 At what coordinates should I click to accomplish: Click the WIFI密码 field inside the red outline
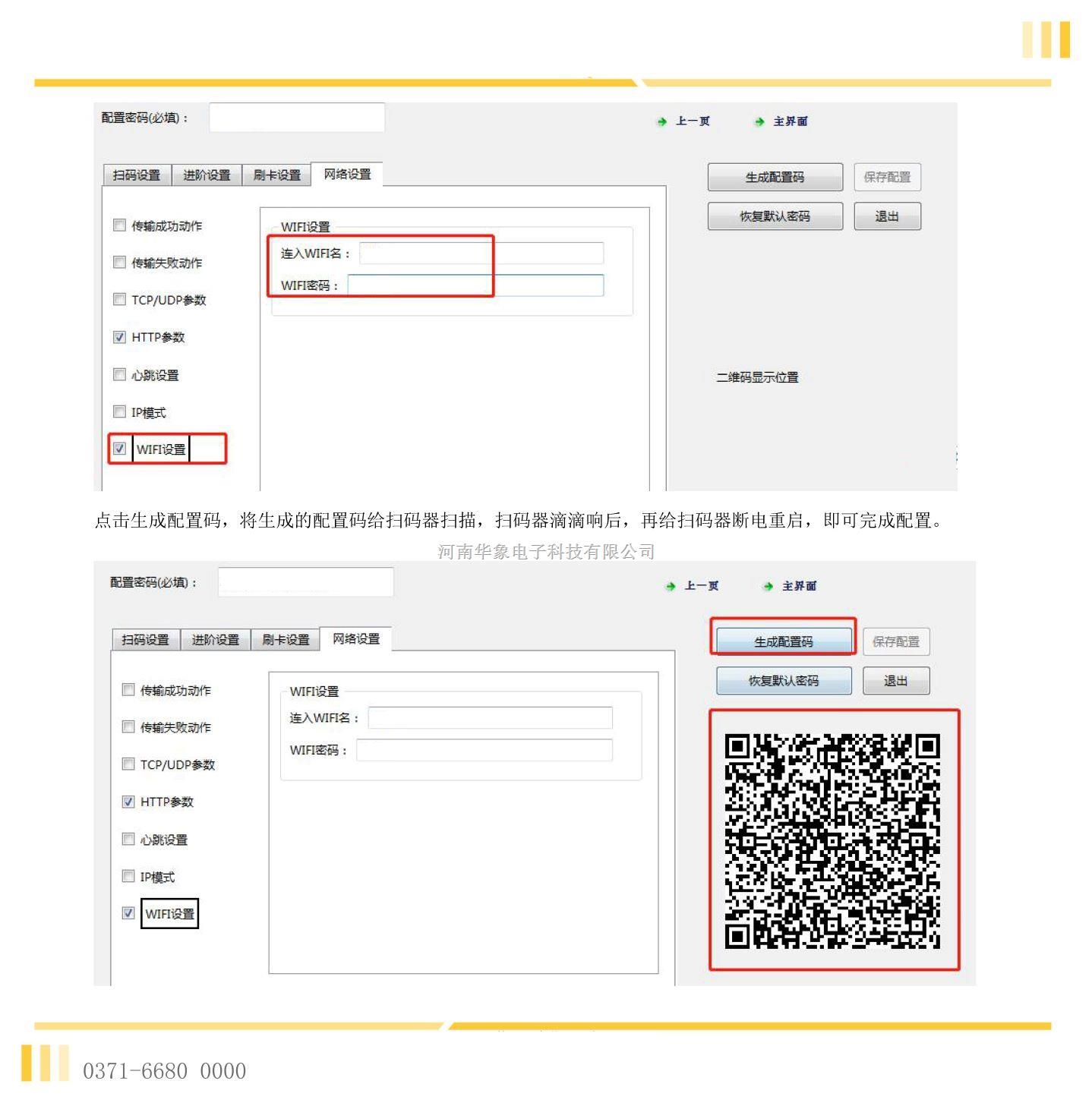tap(475, 285)
